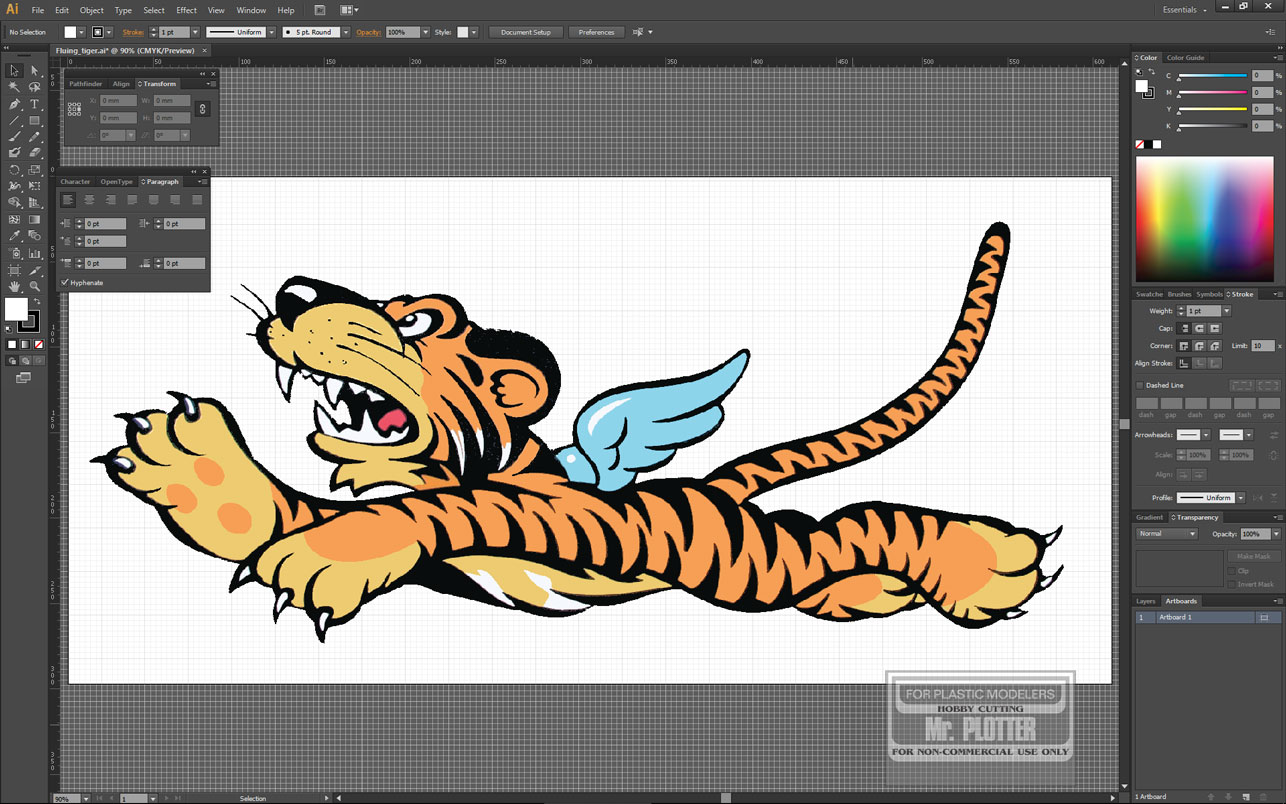Click the Preferences button
This screenshot has height=804, width=1286.
(596, 32)
